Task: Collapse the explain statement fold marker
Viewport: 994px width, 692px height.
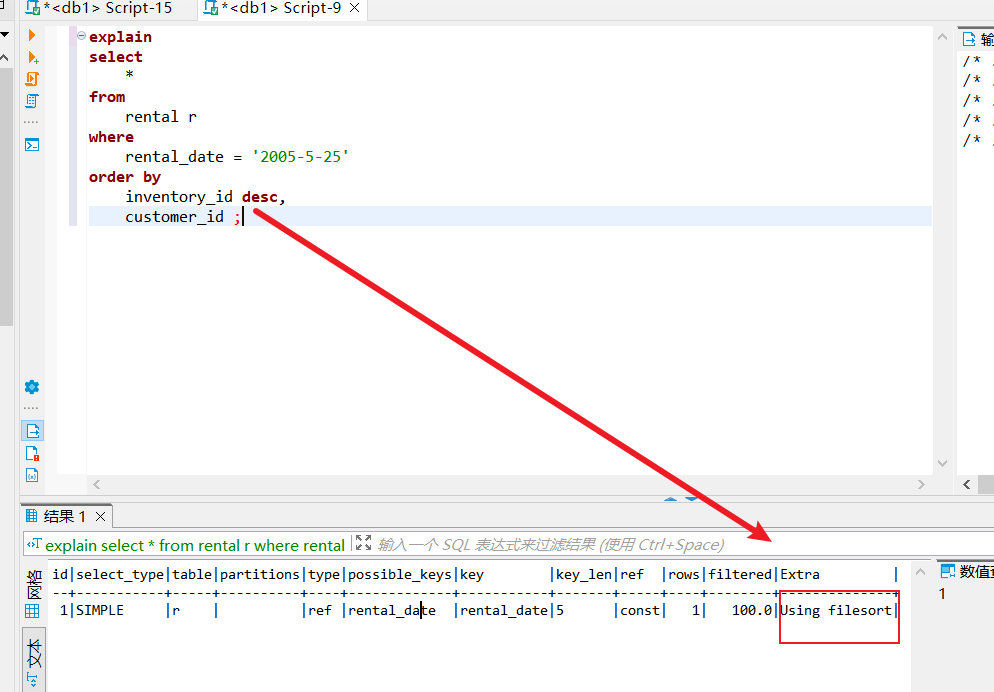Action: (x=81, y=37)
